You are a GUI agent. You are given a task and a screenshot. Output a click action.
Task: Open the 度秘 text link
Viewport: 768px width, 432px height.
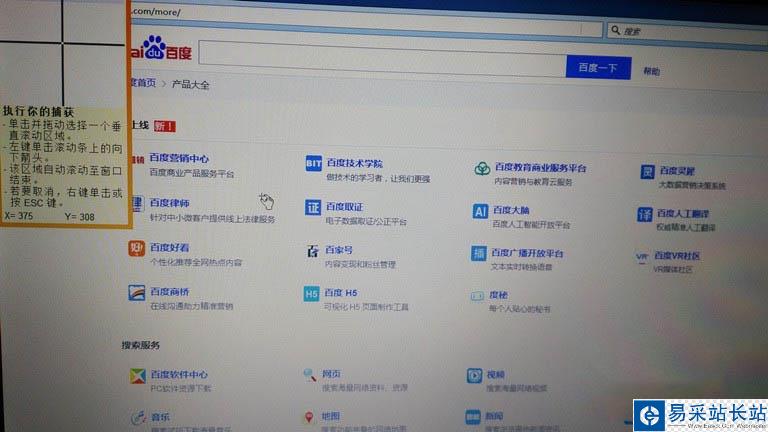coord(498,295)
